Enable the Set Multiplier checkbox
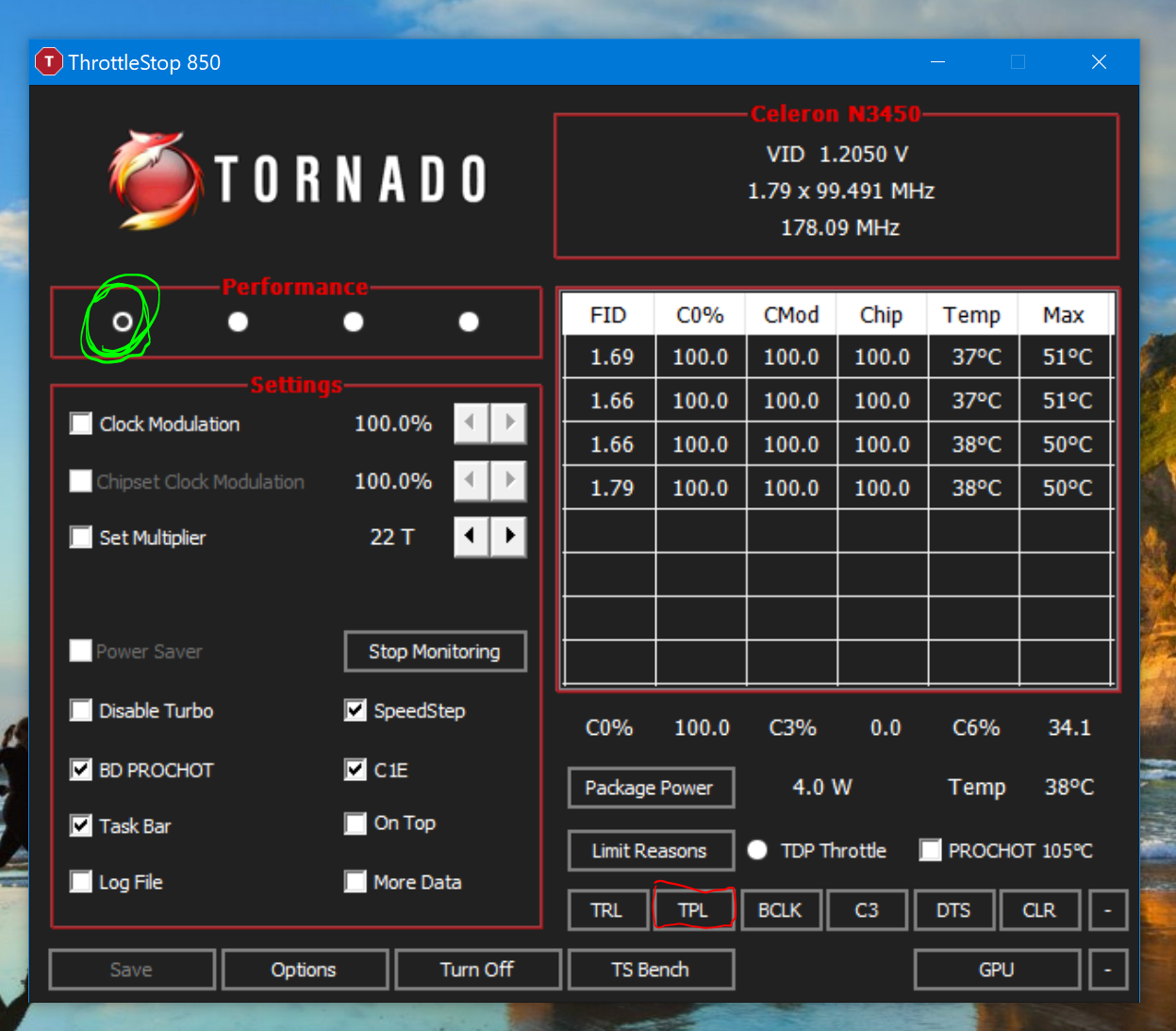Screen dimensions: 1176x1031 [81, 538]
